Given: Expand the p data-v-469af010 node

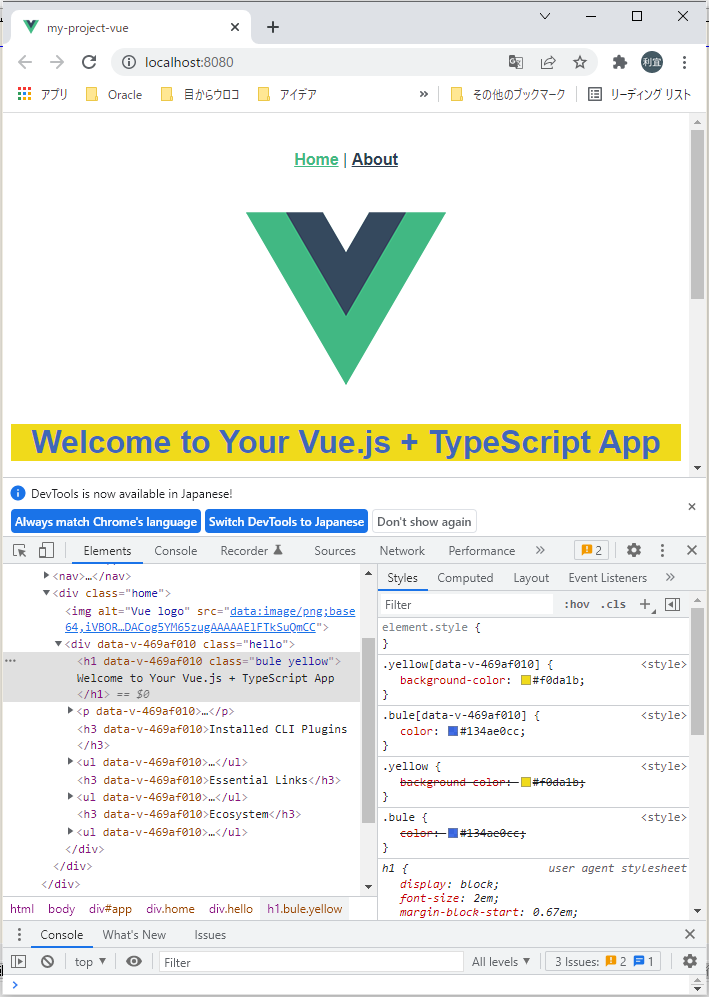Looking at the screenshot, I should coord(70,711).
